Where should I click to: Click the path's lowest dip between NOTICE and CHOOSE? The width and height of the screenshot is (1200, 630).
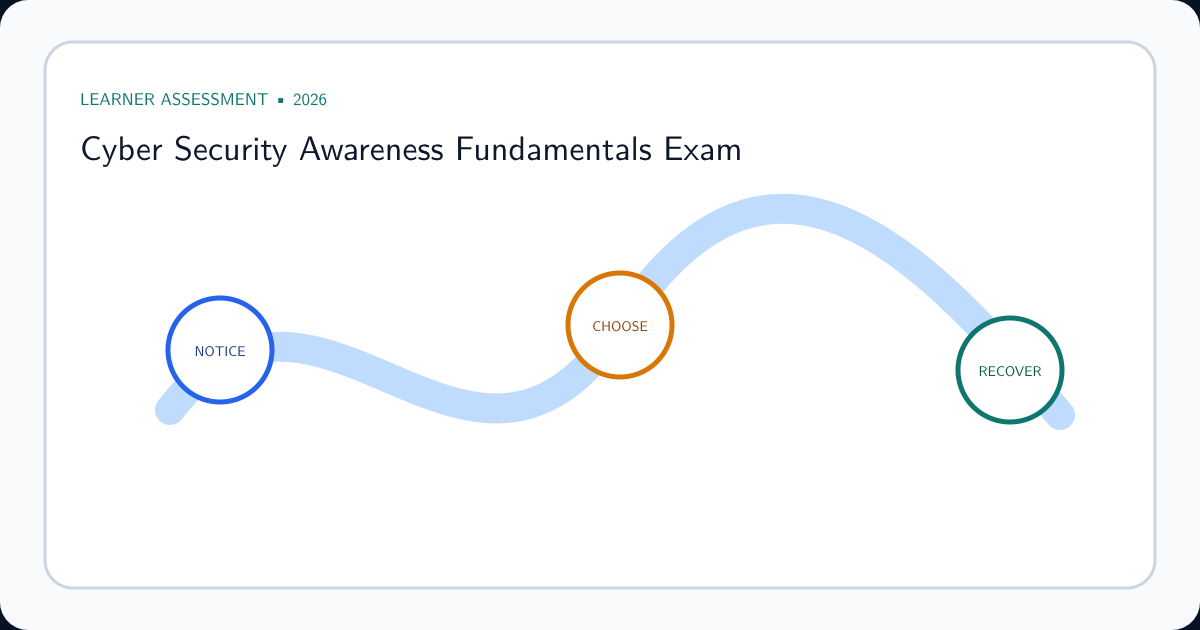495,407
